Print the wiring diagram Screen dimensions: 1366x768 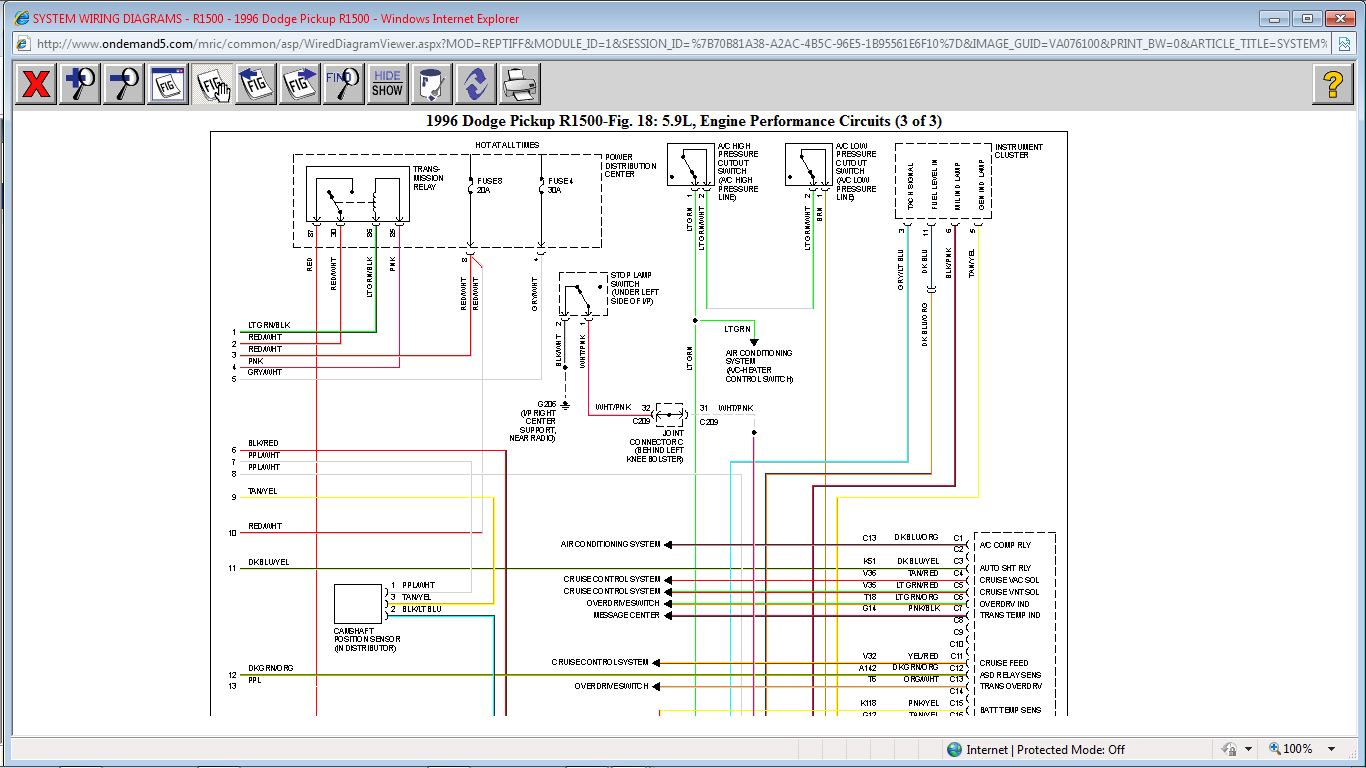[x=520, y=84]
